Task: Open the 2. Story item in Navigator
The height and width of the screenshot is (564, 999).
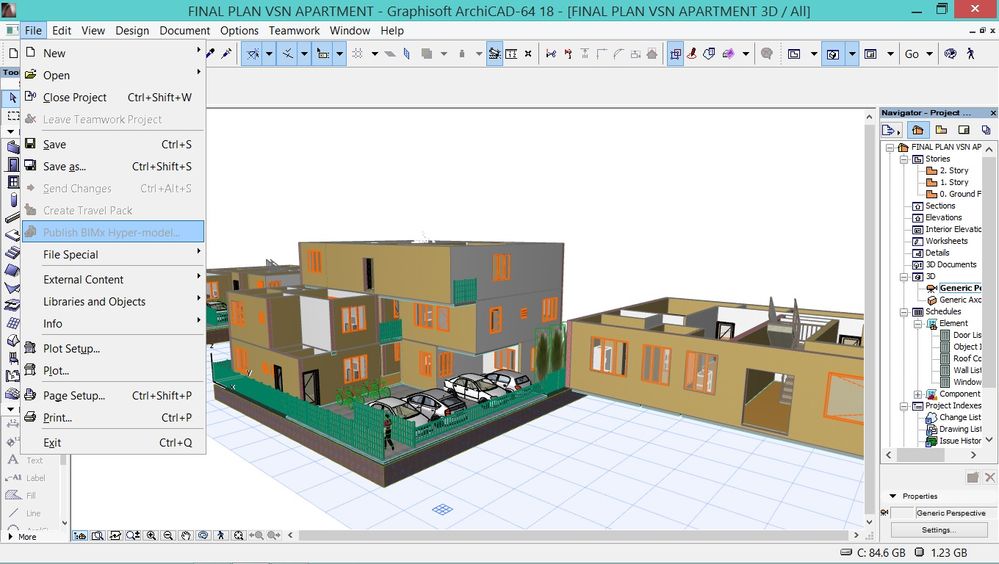Action: [x=953, y=171]
